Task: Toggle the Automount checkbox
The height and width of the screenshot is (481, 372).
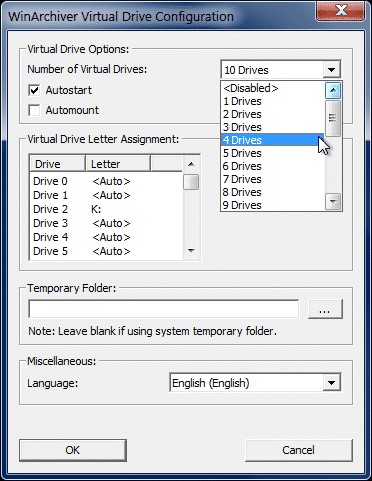Action: tap(34, 110)
